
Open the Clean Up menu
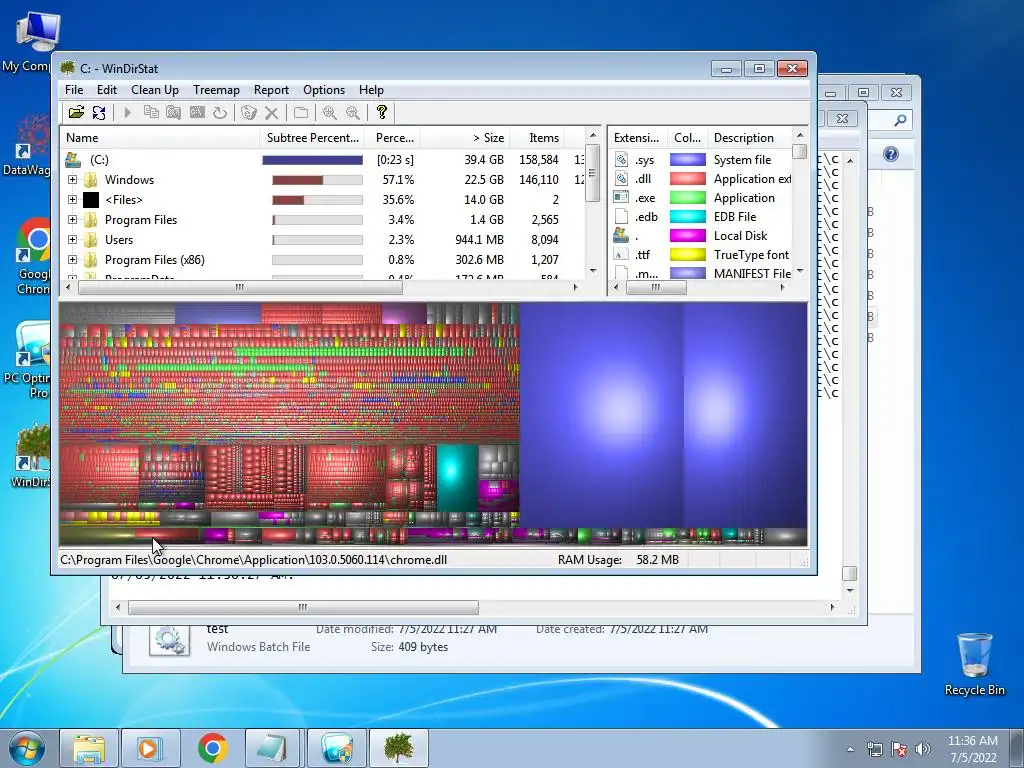pos(155,90)
